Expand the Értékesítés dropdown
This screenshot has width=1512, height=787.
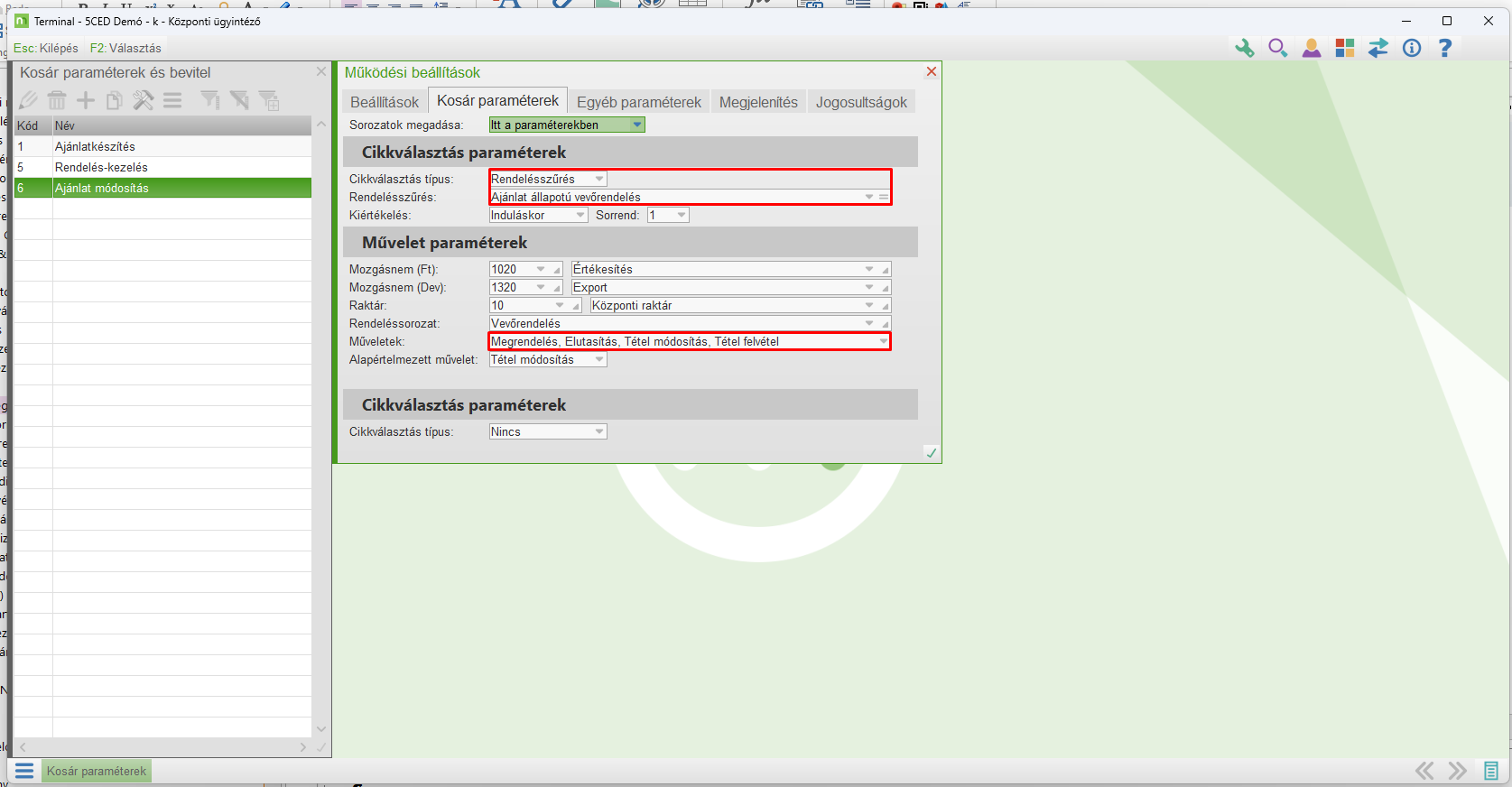click(x=869, y=269)
